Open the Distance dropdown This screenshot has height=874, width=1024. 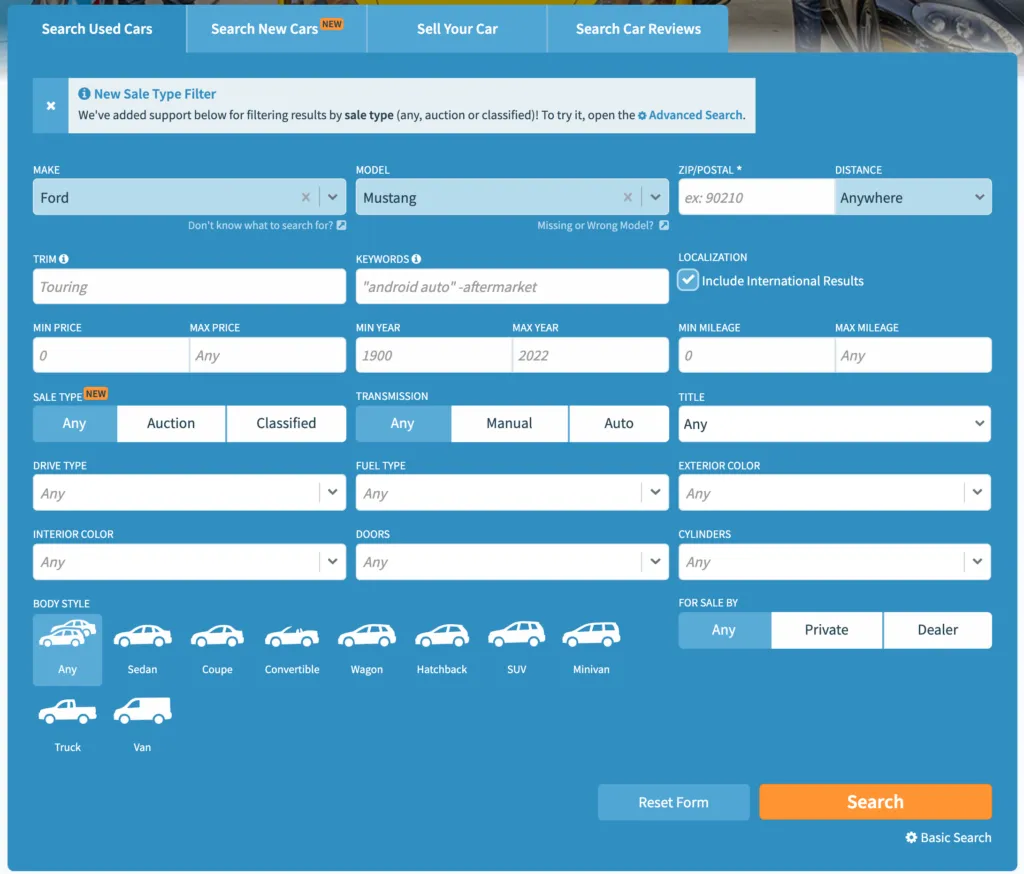point(912,198)
